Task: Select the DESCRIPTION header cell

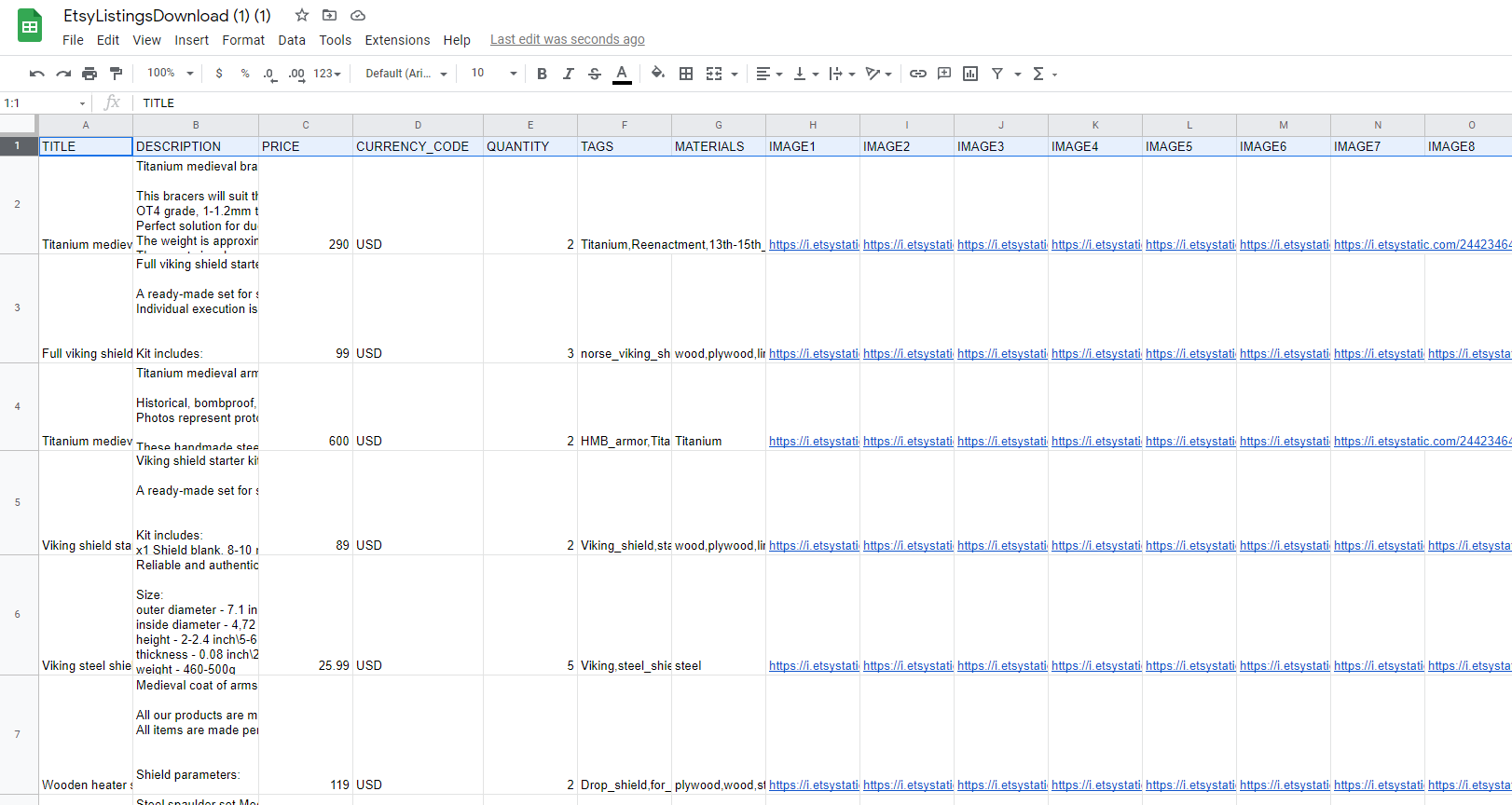Action: [196, 146]
